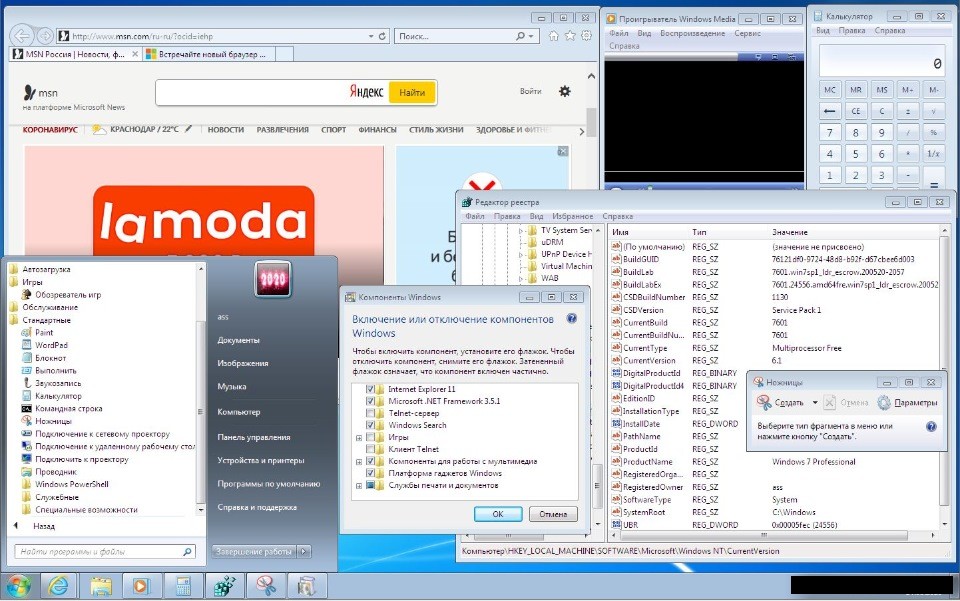Close the advertisement with its X icon
960x601 pixels.
[x=563, y=151]
